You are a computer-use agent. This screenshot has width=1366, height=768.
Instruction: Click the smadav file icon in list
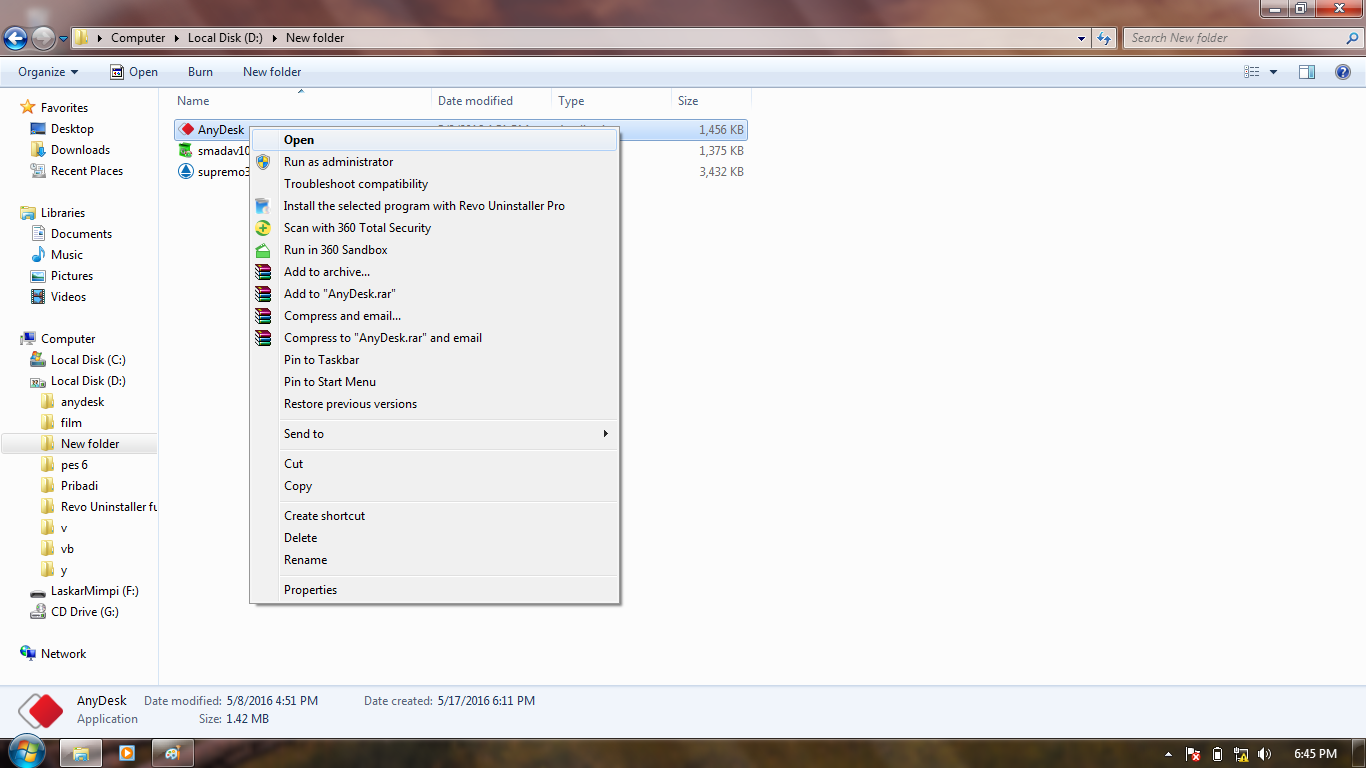(x=186, y=151)
